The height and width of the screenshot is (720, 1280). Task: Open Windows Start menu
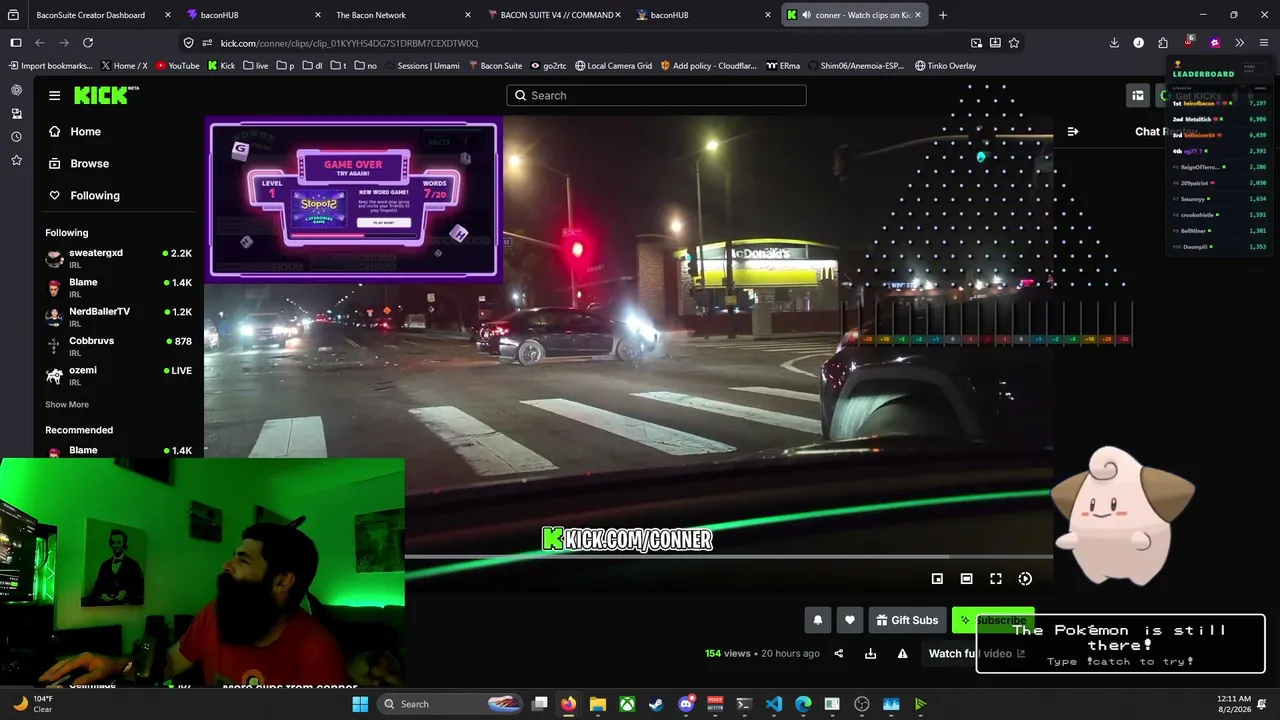coord(360,704)
